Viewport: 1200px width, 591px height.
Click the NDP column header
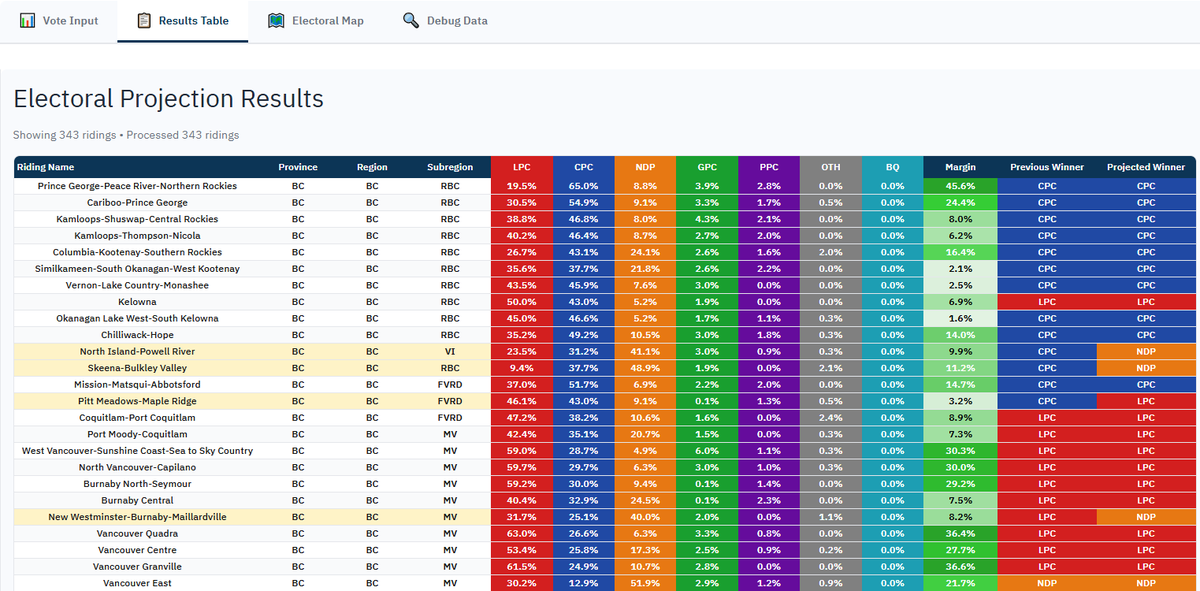[x=645, y=167]
